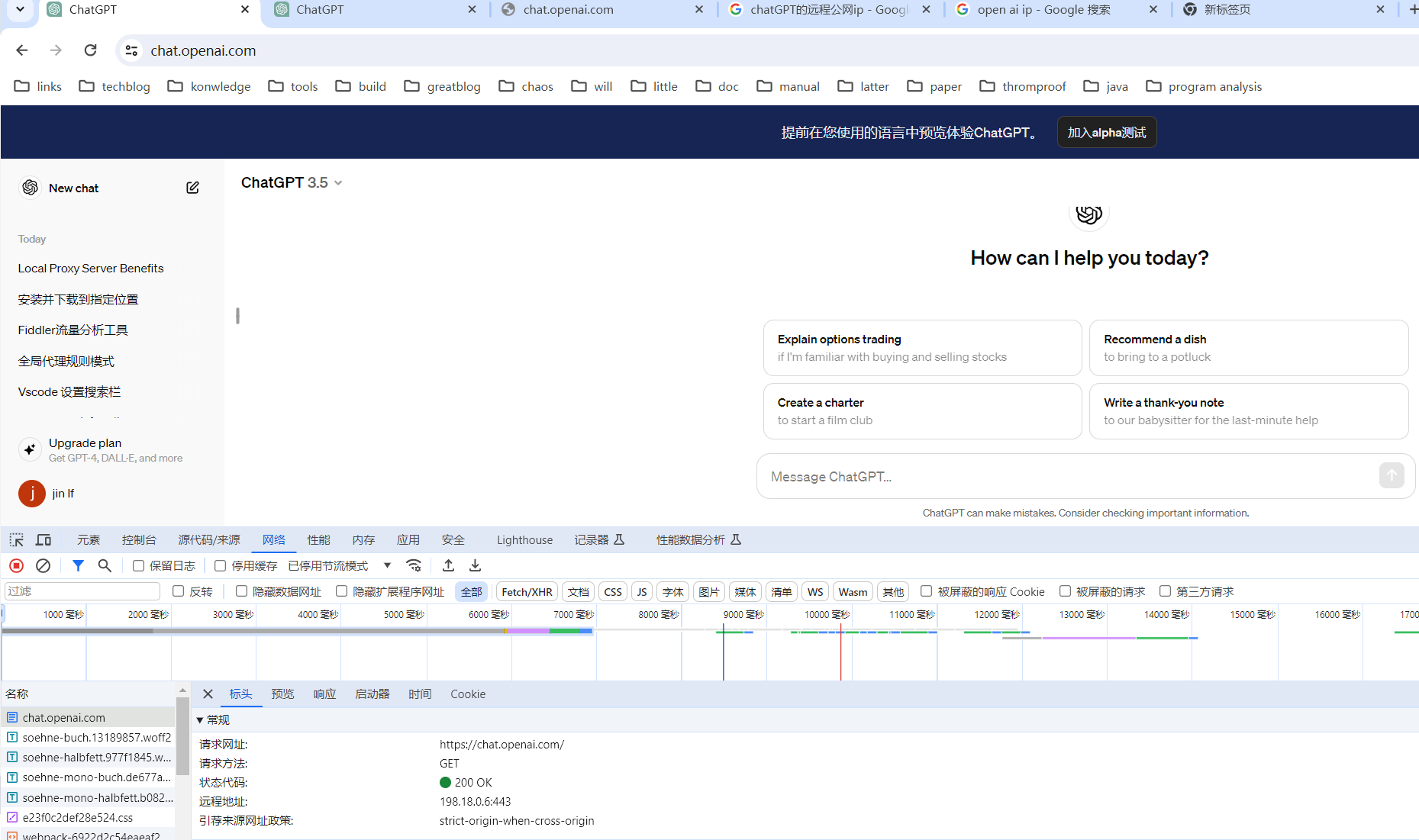Click the new chat compose icon
The width and height of the screenshot is (1419, 840).
click(192, 188)
